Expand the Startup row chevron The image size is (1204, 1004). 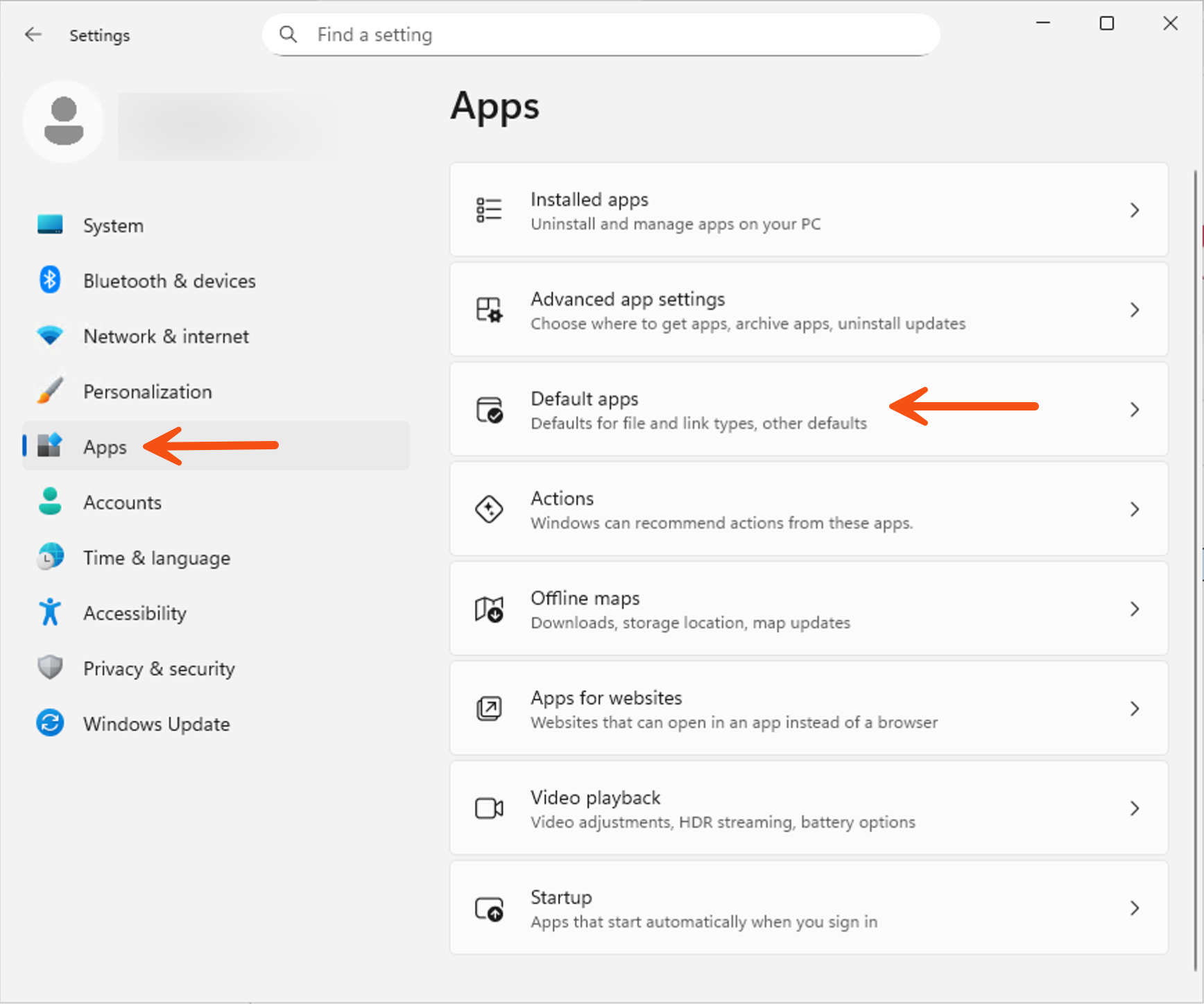pyautogui.click(x=1135, y=908)
